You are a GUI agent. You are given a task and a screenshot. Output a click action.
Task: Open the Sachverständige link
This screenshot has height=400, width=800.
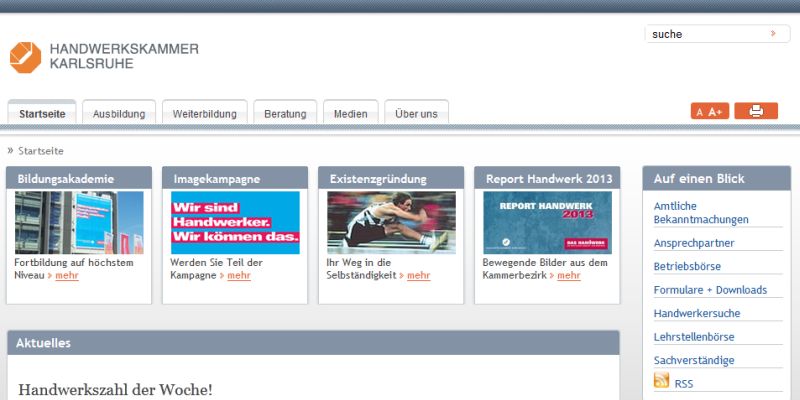(694, 360)
